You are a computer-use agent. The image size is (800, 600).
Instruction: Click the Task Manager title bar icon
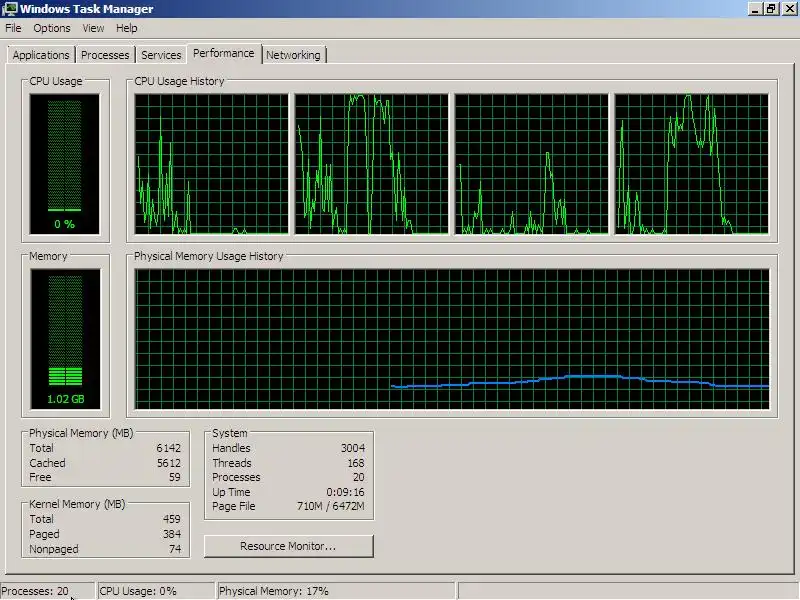[x=10, y=9]
